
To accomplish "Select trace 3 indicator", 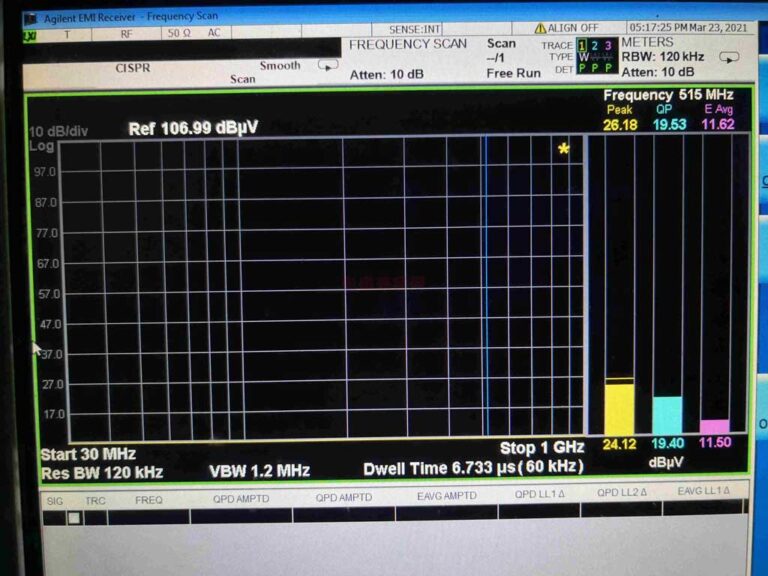I will [608, 45].
